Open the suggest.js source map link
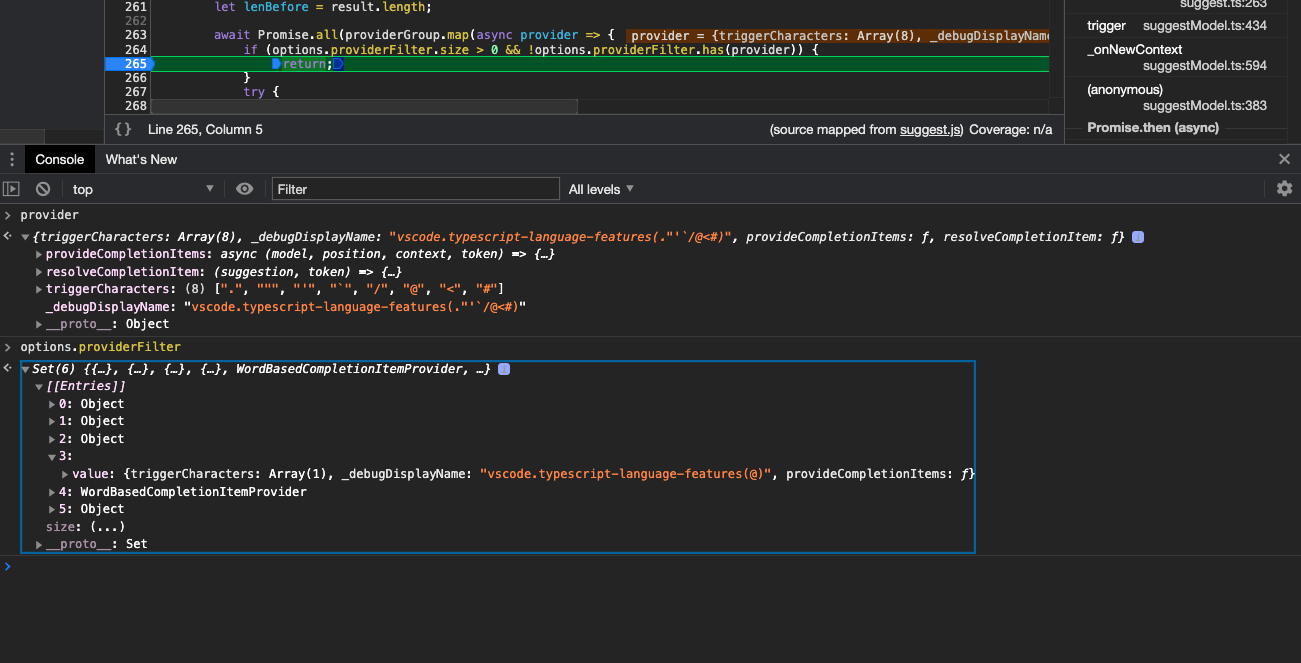The height and width of the screenshot is (663, 1301). [930, 128]
